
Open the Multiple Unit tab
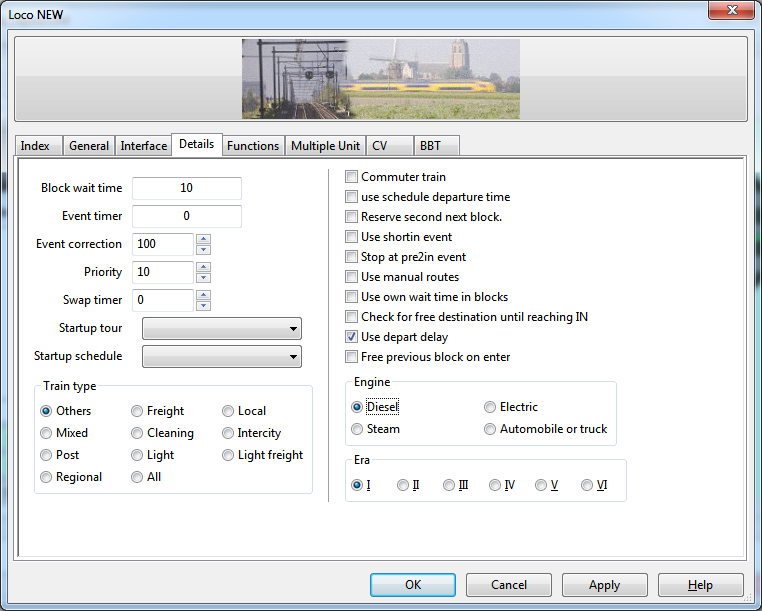point(325,146)
